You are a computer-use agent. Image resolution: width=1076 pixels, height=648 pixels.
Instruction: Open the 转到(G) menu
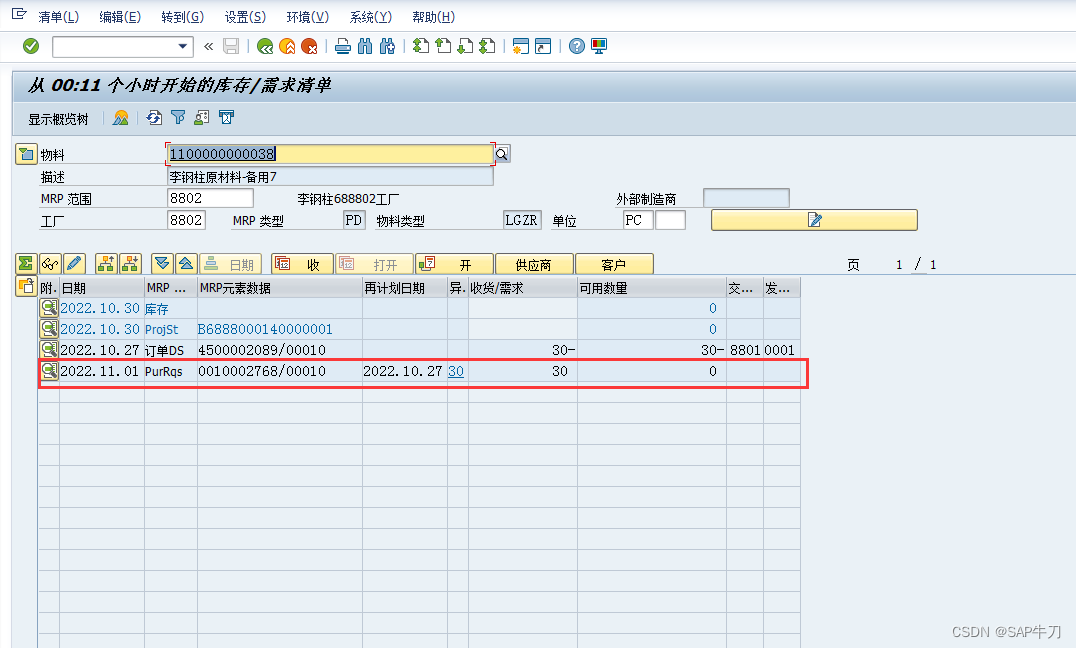(x=183, y=17)
